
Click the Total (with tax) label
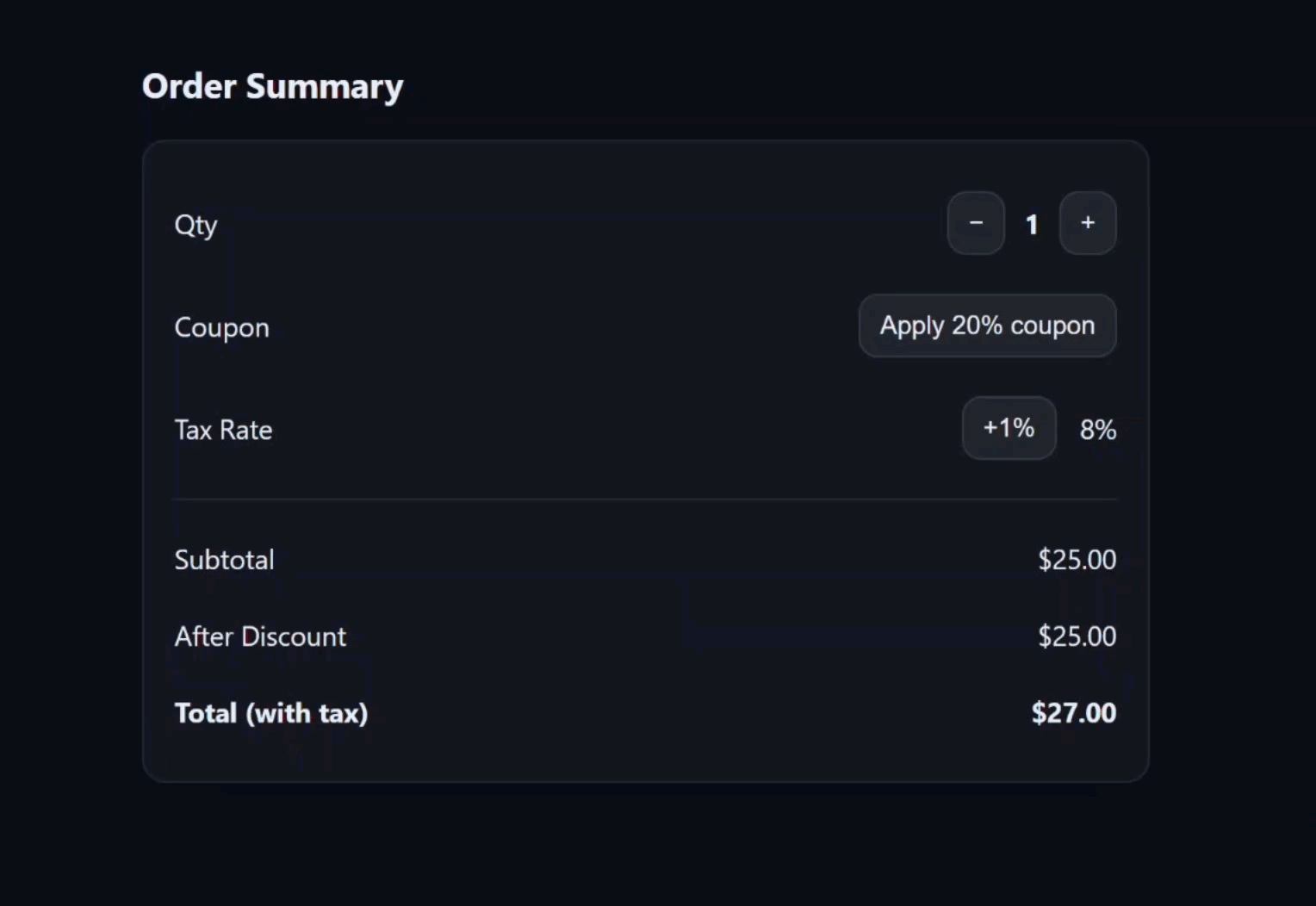(270, 713)
